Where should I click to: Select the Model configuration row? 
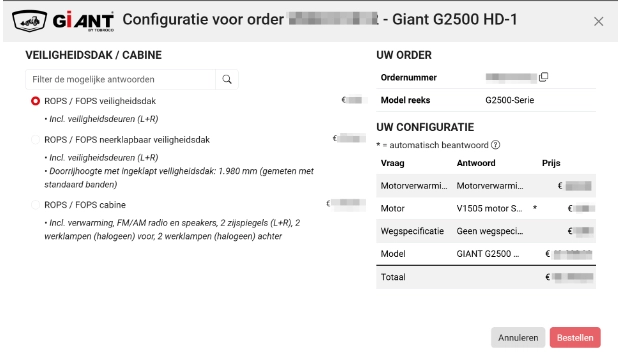click(486, 254)
